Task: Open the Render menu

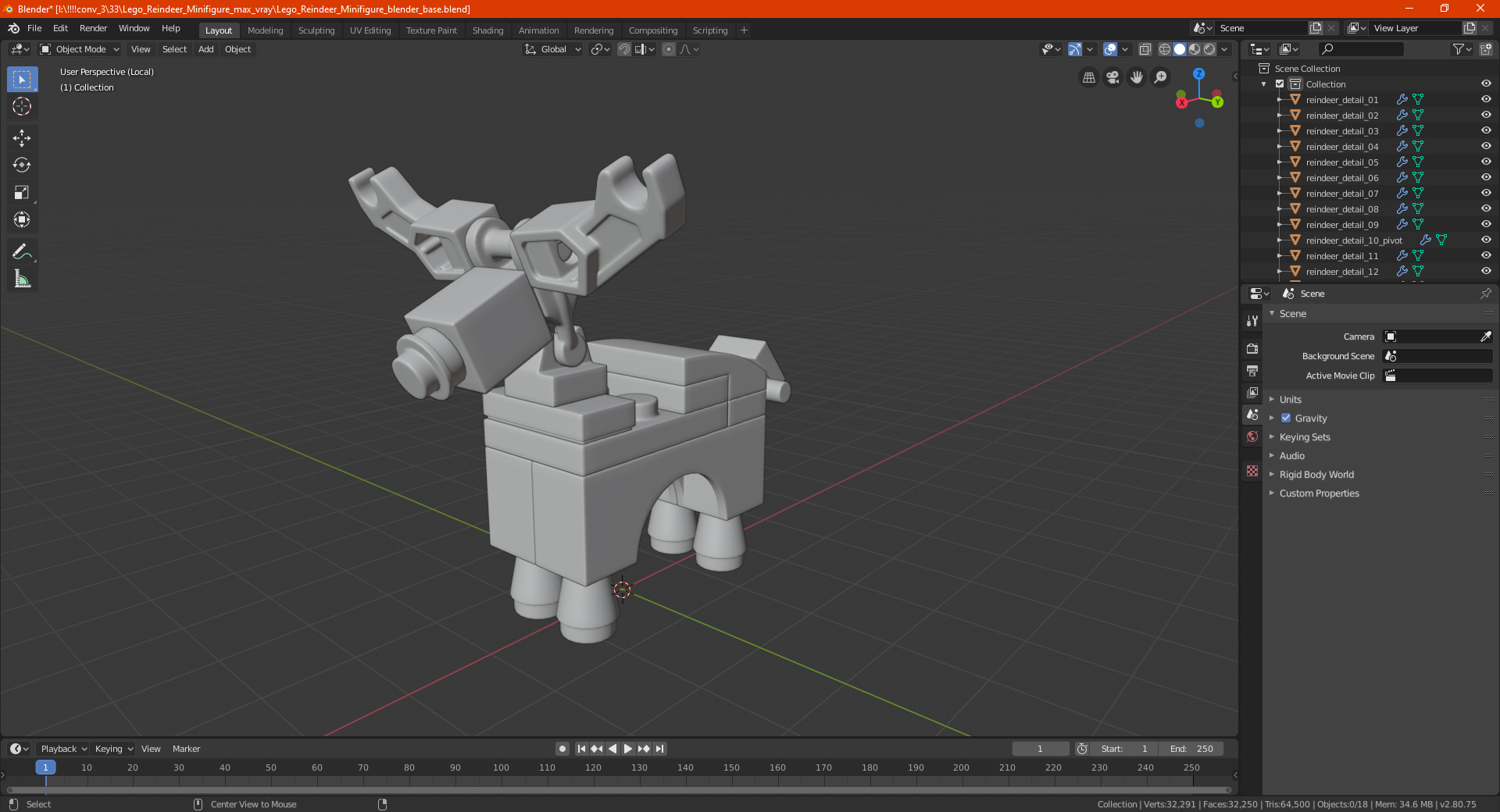Action: point(94,28)
